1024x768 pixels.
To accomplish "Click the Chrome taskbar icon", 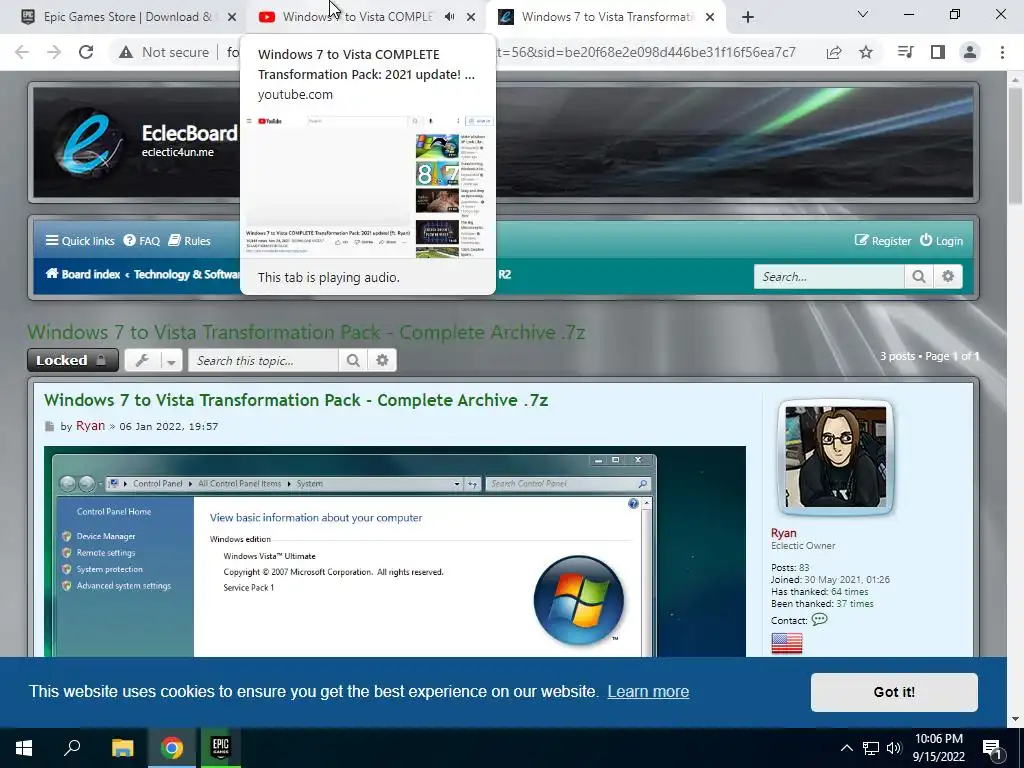I will [172, 748].
